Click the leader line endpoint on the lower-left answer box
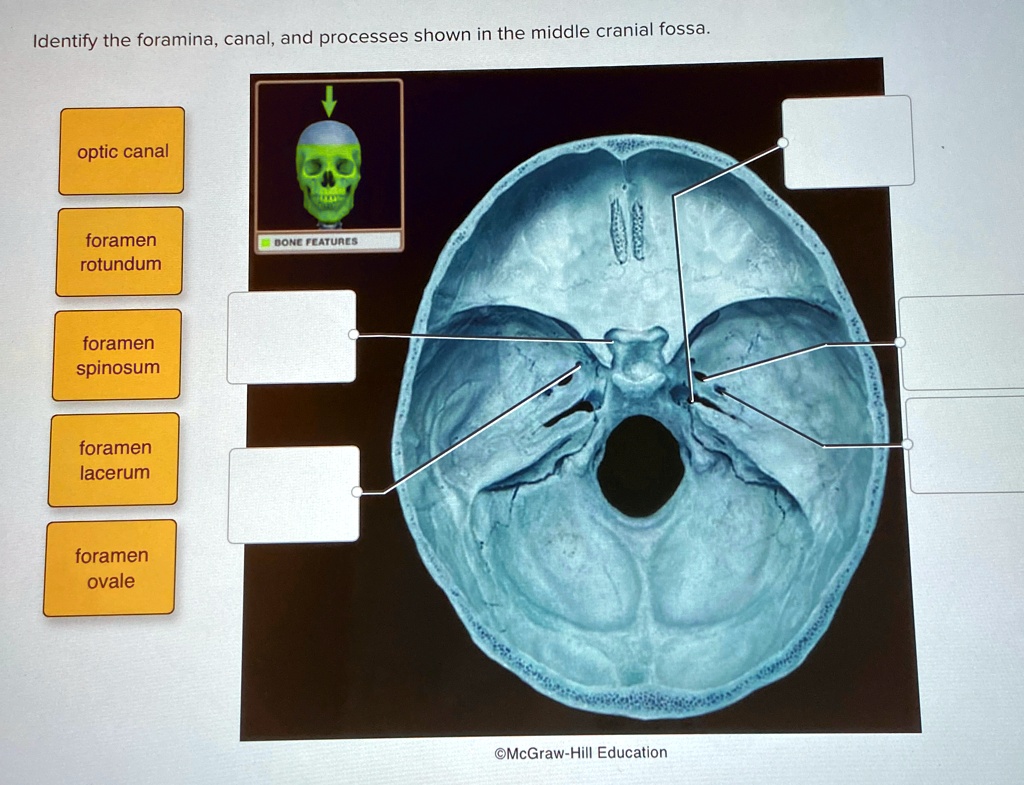Screen dimensions: 1024x785 356,490
